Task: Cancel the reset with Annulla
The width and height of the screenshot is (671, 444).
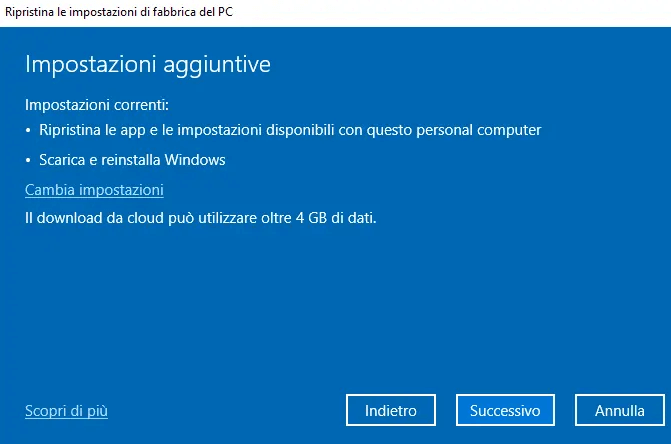Action: pos(619,410)
